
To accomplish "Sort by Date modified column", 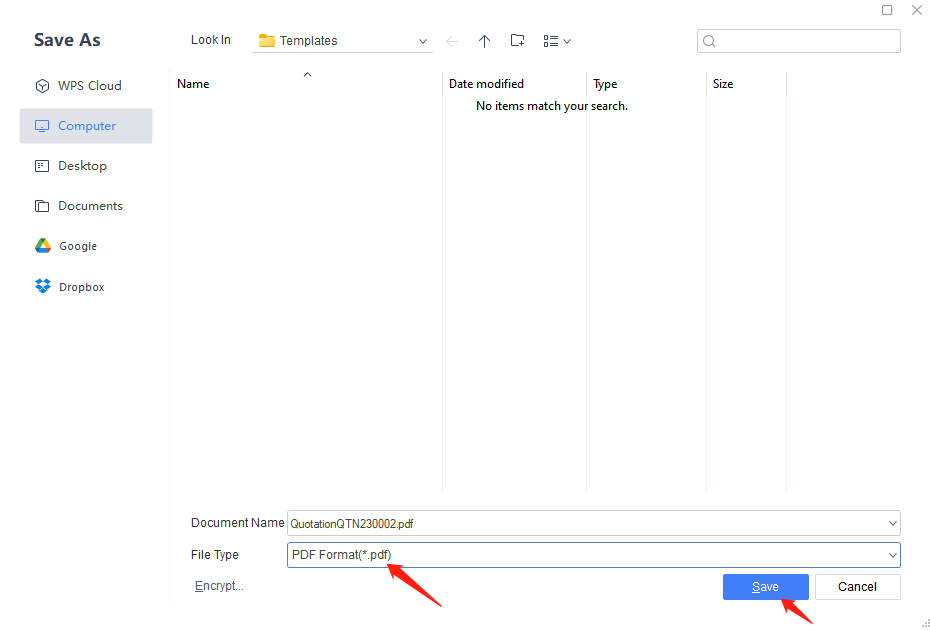I will [486, 84].
